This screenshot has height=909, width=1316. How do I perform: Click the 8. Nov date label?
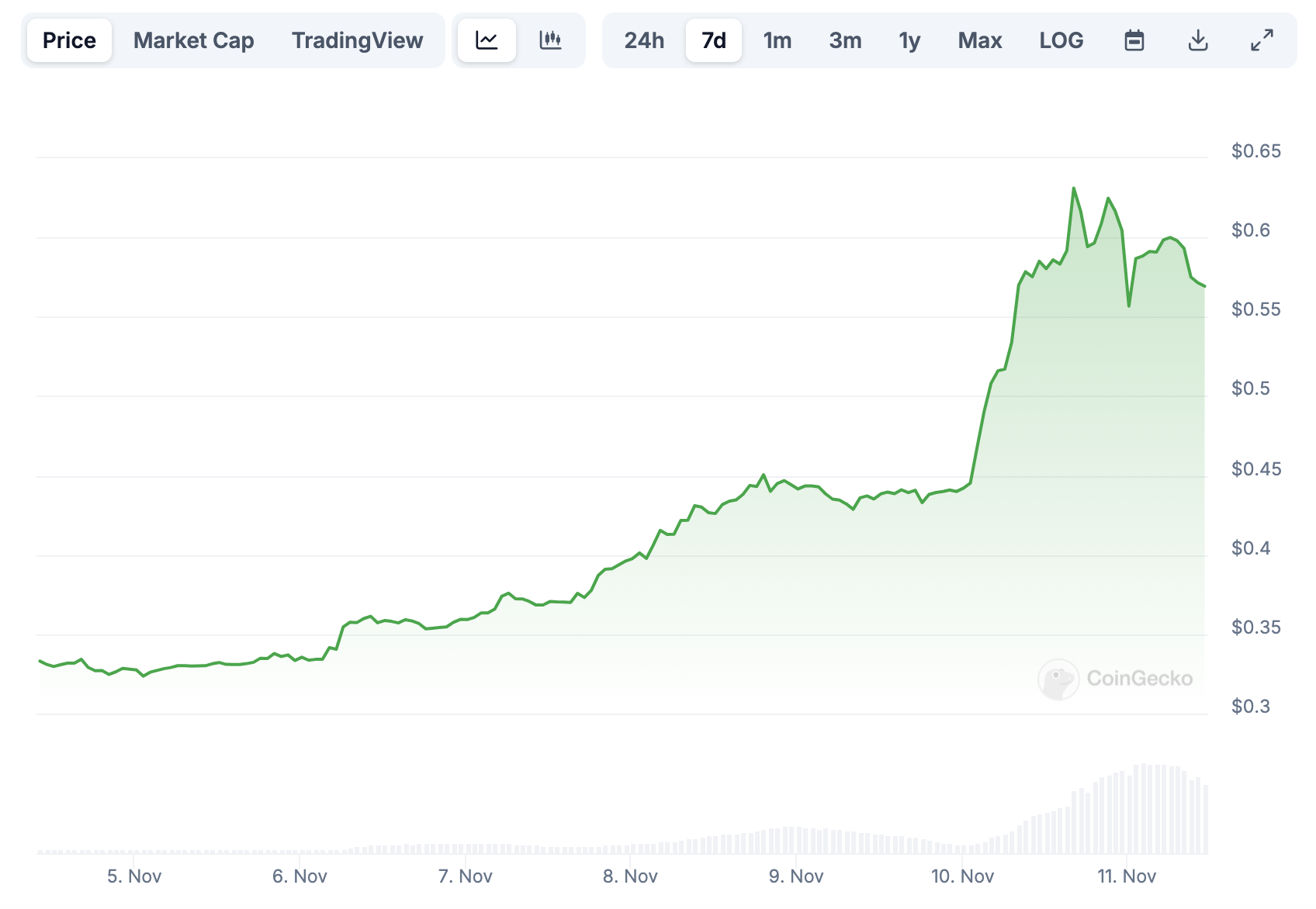pyautogui.click(x=630, y=876)
